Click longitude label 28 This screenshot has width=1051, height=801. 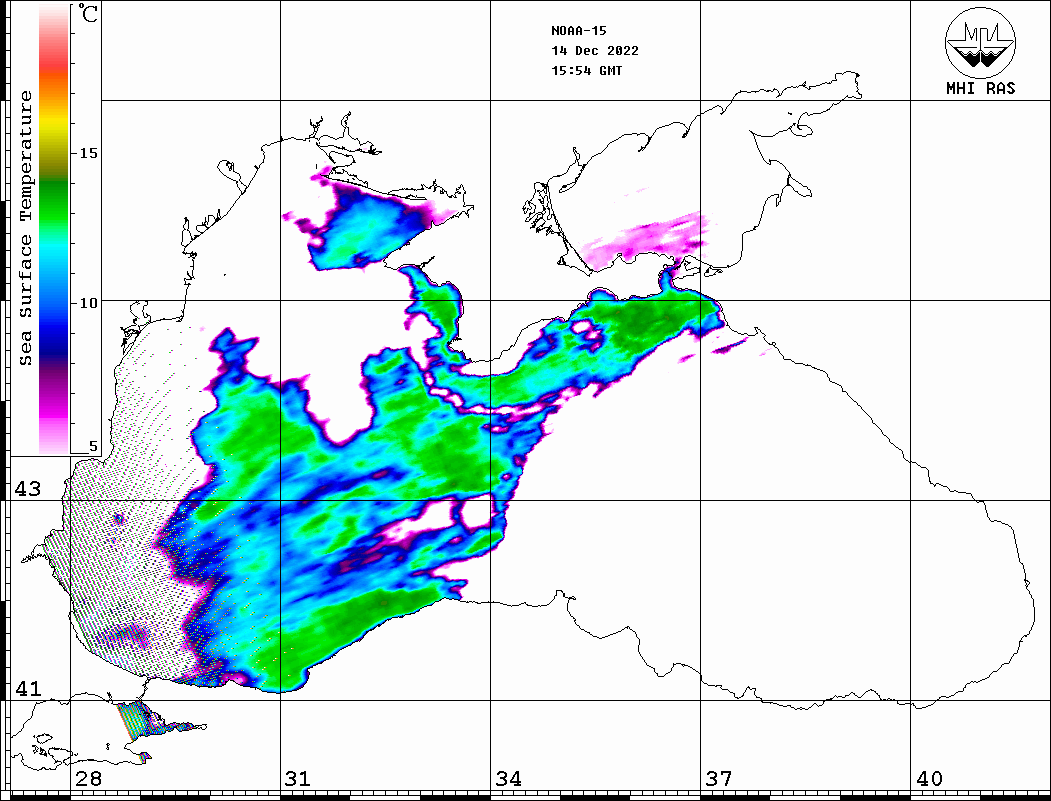click(x=88, y=779)
